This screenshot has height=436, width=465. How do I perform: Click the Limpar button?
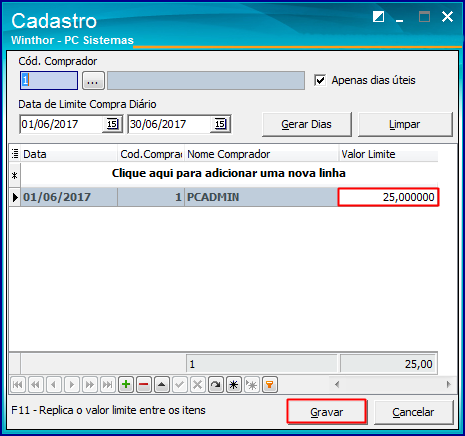(405, 124)
